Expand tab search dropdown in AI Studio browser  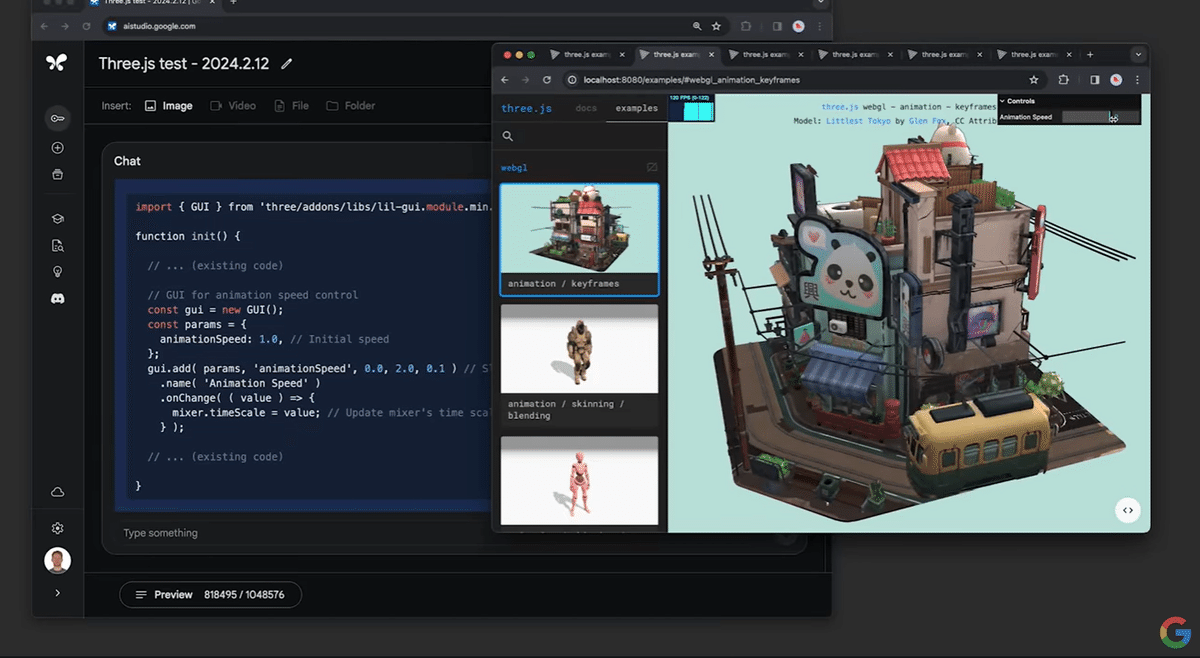[x=821, y=3]
